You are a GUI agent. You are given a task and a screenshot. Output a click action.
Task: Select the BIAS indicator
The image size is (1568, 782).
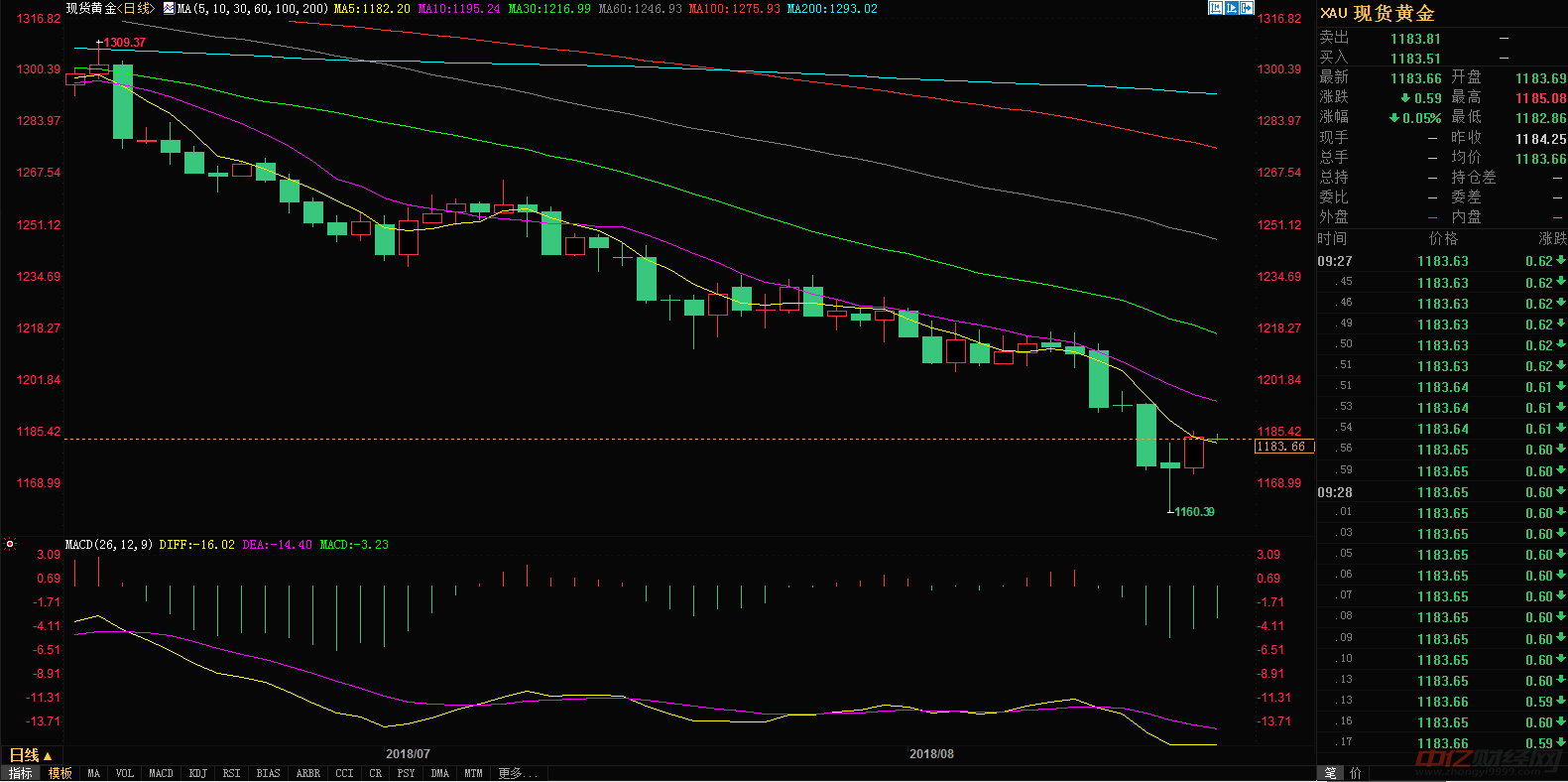coord(268,774)
